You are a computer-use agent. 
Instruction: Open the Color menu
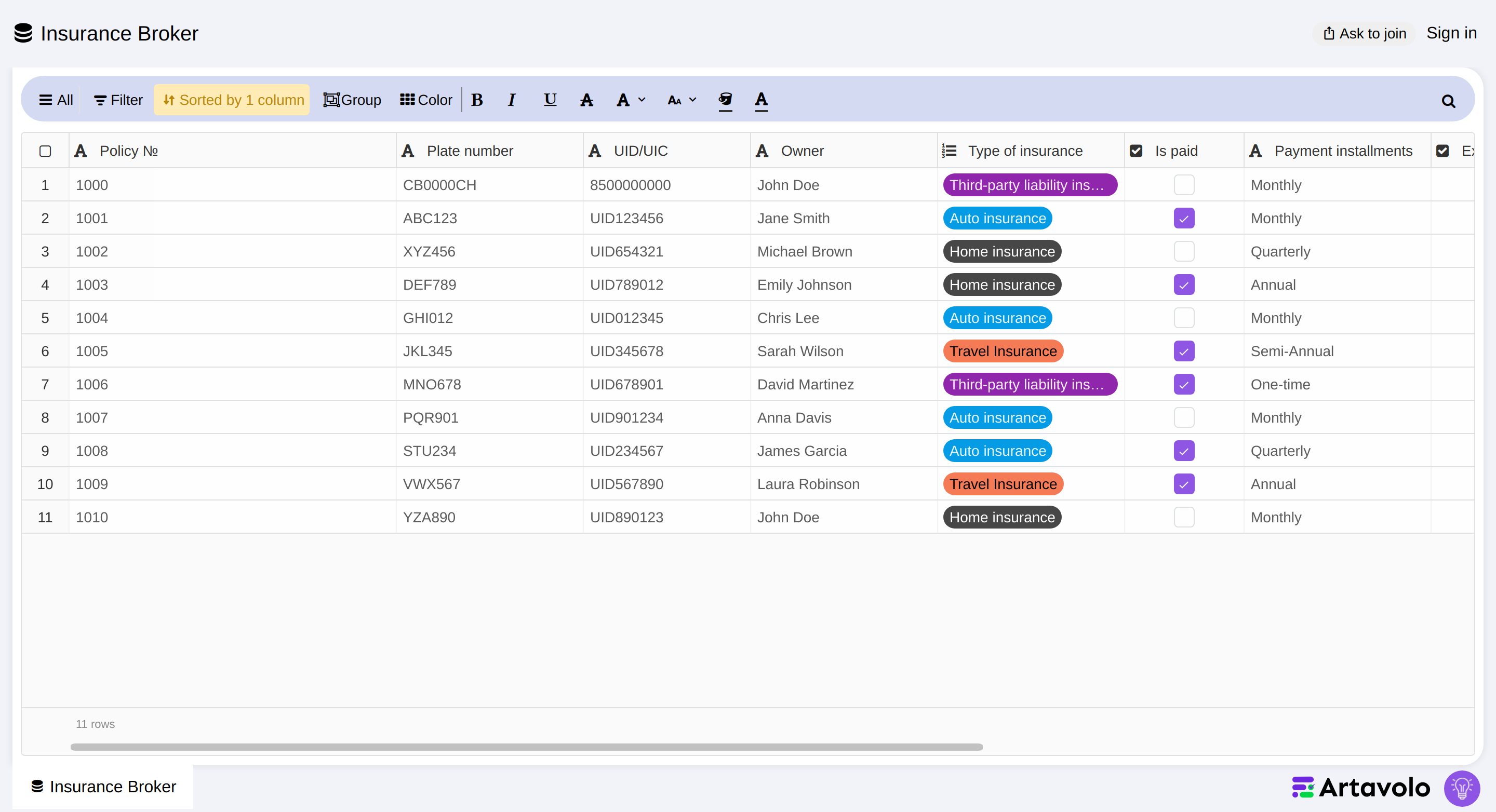pos(426,100)
